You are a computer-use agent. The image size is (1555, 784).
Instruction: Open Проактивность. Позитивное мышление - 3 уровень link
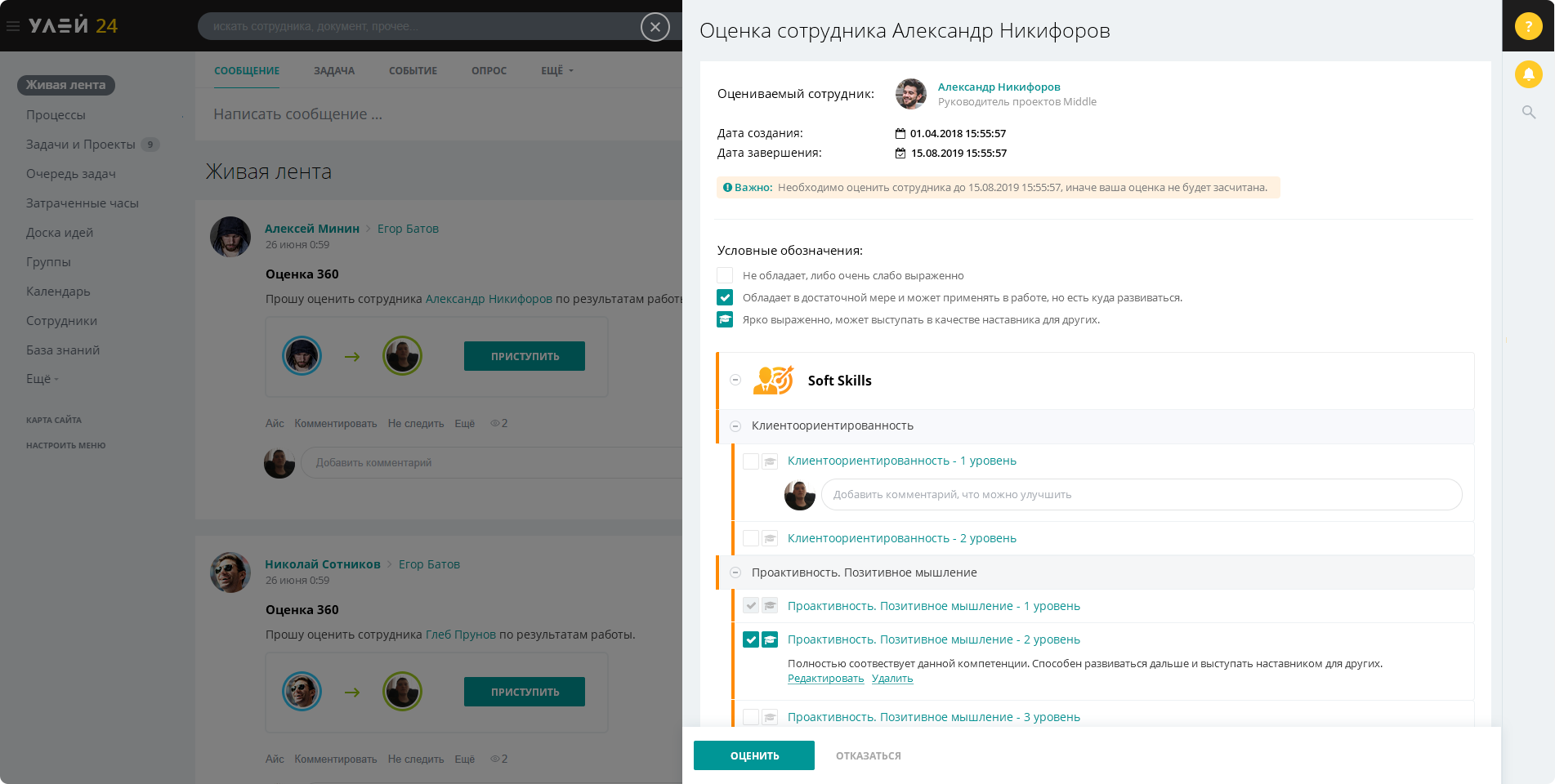934,717
